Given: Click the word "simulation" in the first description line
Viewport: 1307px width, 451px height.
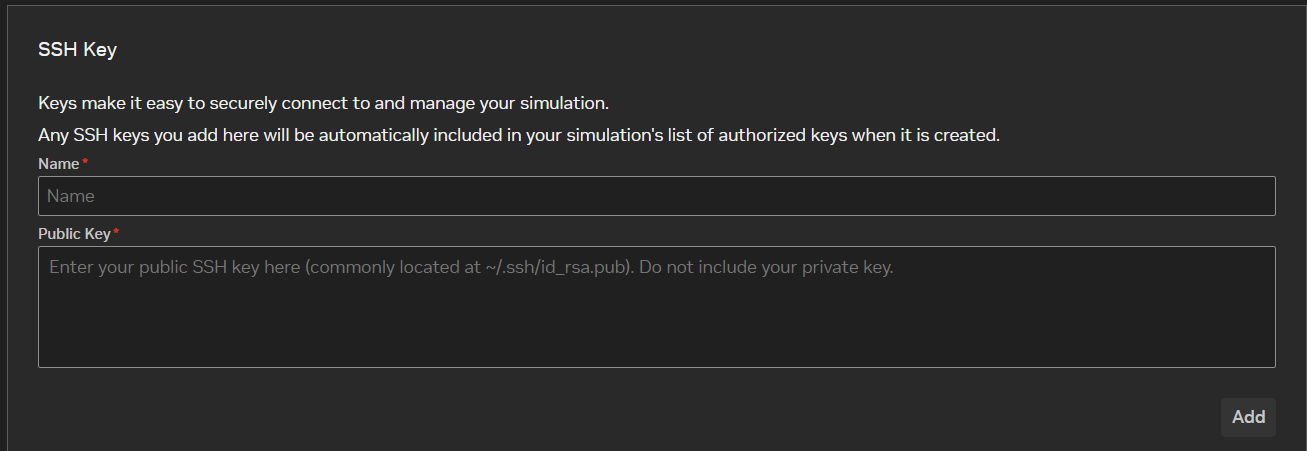Looking at the screenshot, I should coord(564,103).
